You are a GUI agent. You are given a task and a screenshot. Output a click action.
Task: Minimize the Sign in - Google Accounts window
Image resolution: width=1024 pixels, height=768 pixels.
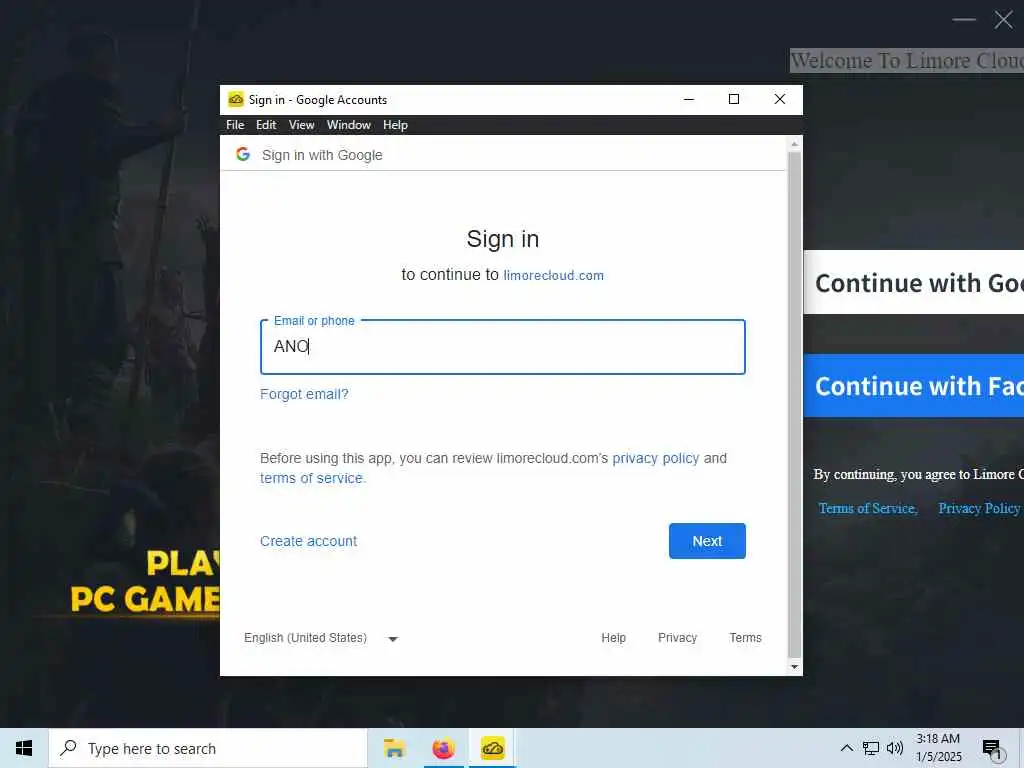click(689, 99)
